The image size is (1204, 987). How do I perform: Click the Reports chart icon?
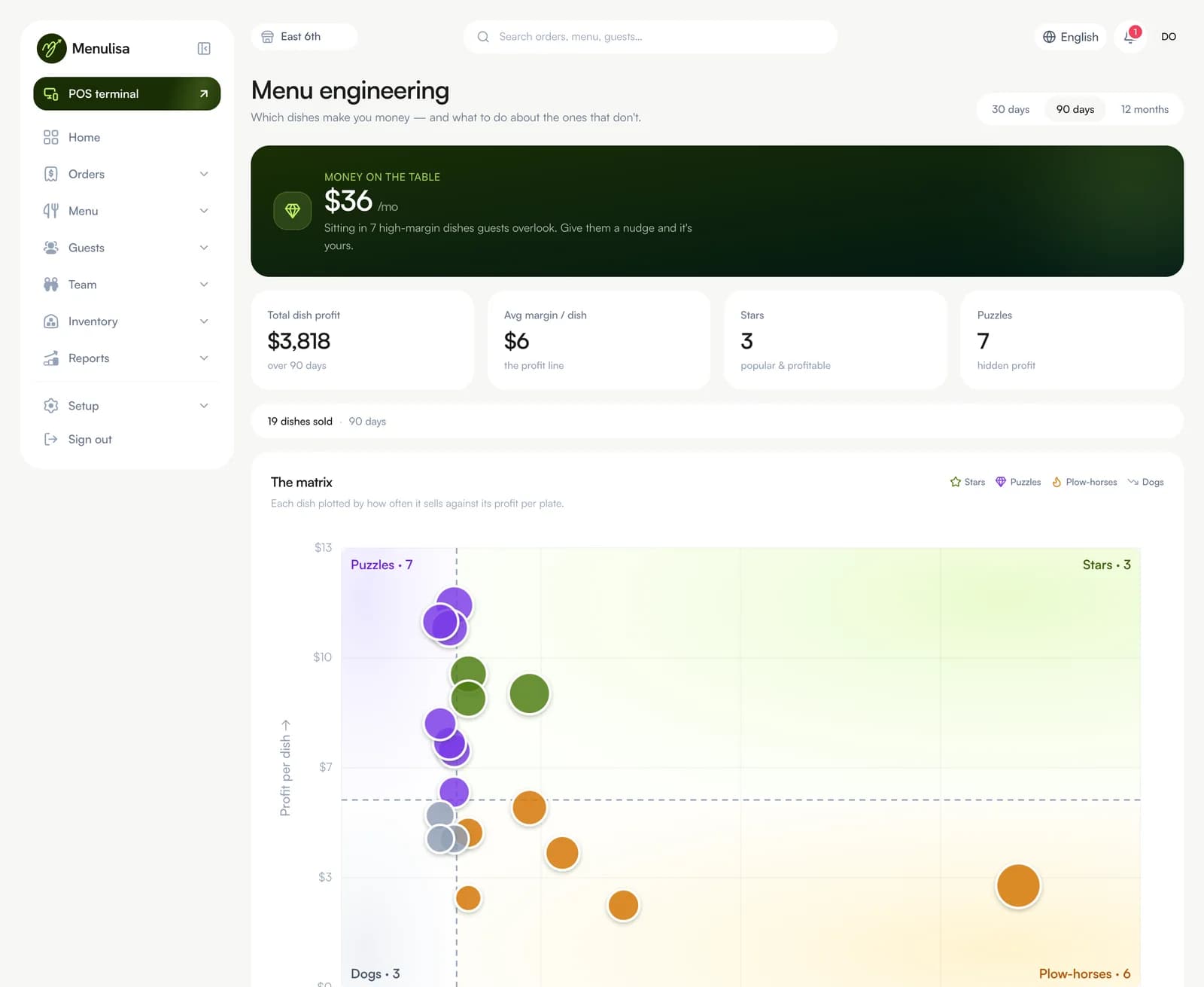51,358
